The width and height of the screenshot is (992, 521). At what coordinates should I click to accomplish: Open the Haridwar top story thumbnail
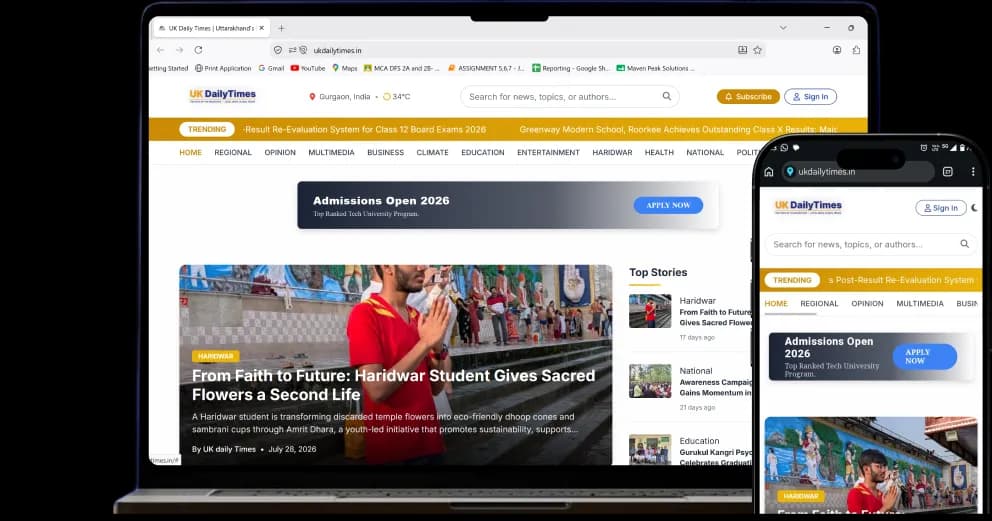650,310
